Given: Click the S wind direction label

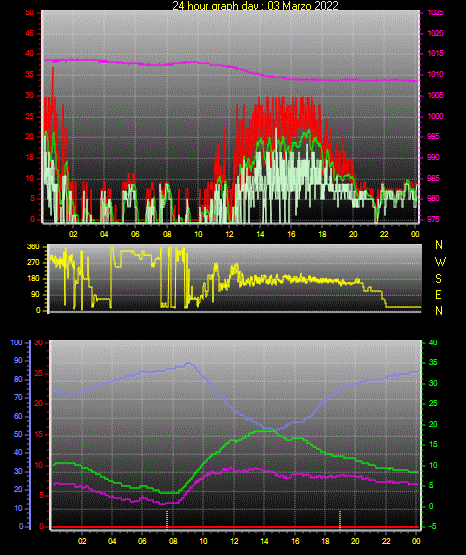Looking at the screenshot, I should point(438,279).
